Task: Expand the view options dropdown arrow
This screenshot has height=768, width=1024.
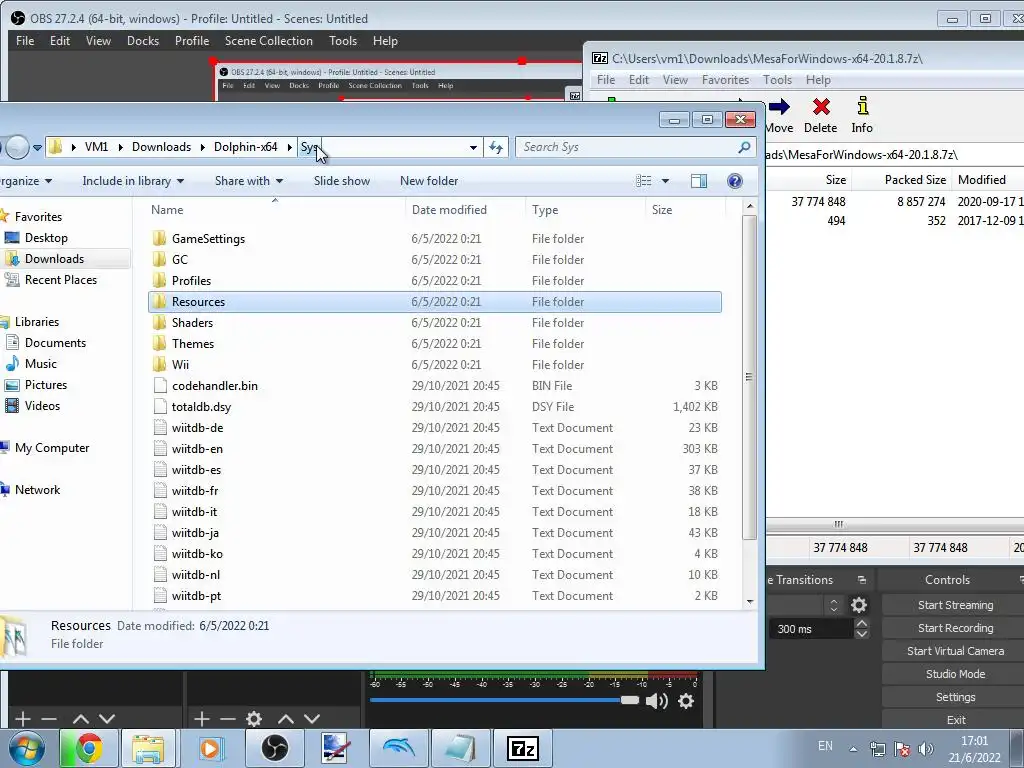Action: [x=665, y=181]
